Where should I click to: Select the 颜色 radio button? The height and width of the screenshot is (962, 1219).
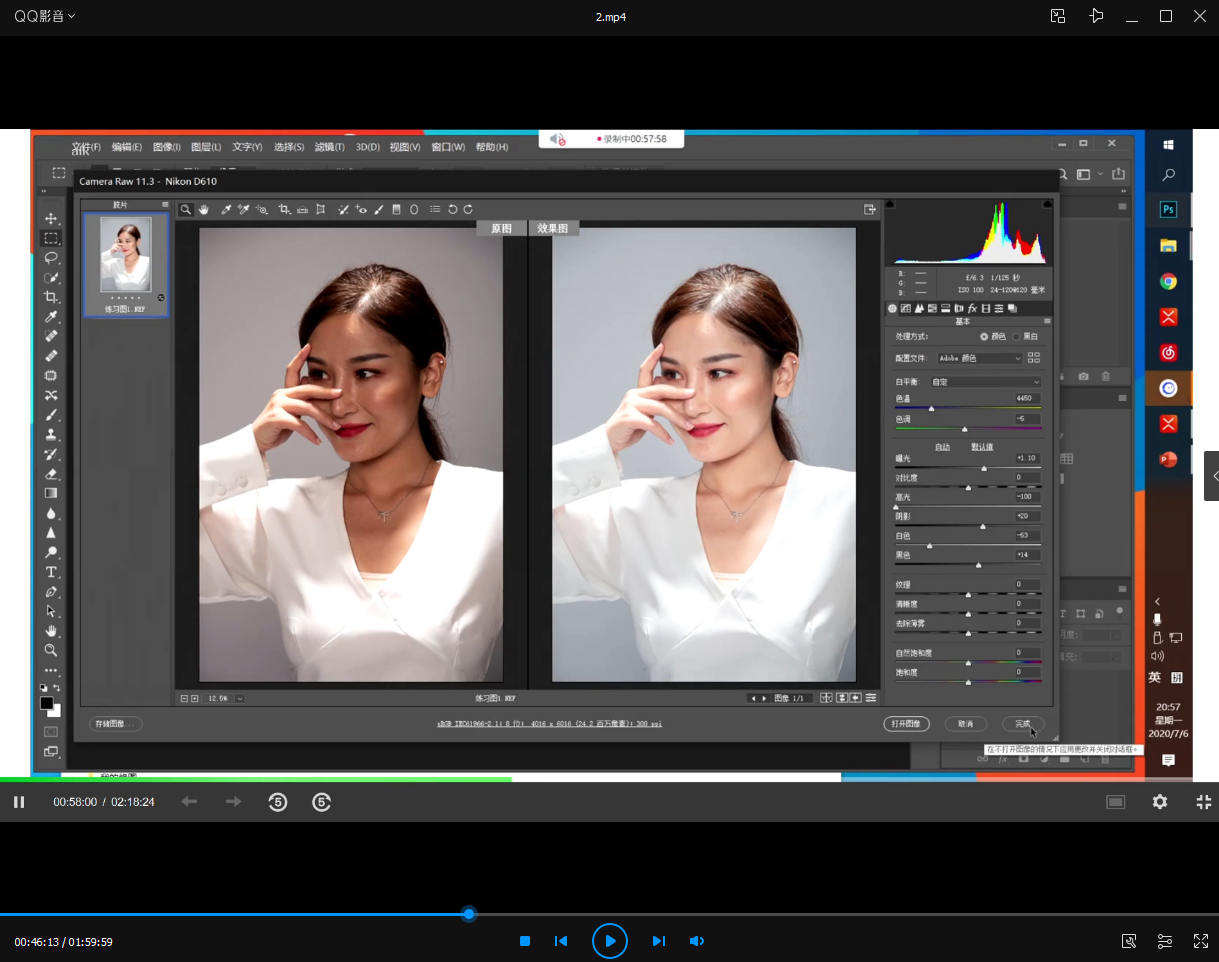984,337
